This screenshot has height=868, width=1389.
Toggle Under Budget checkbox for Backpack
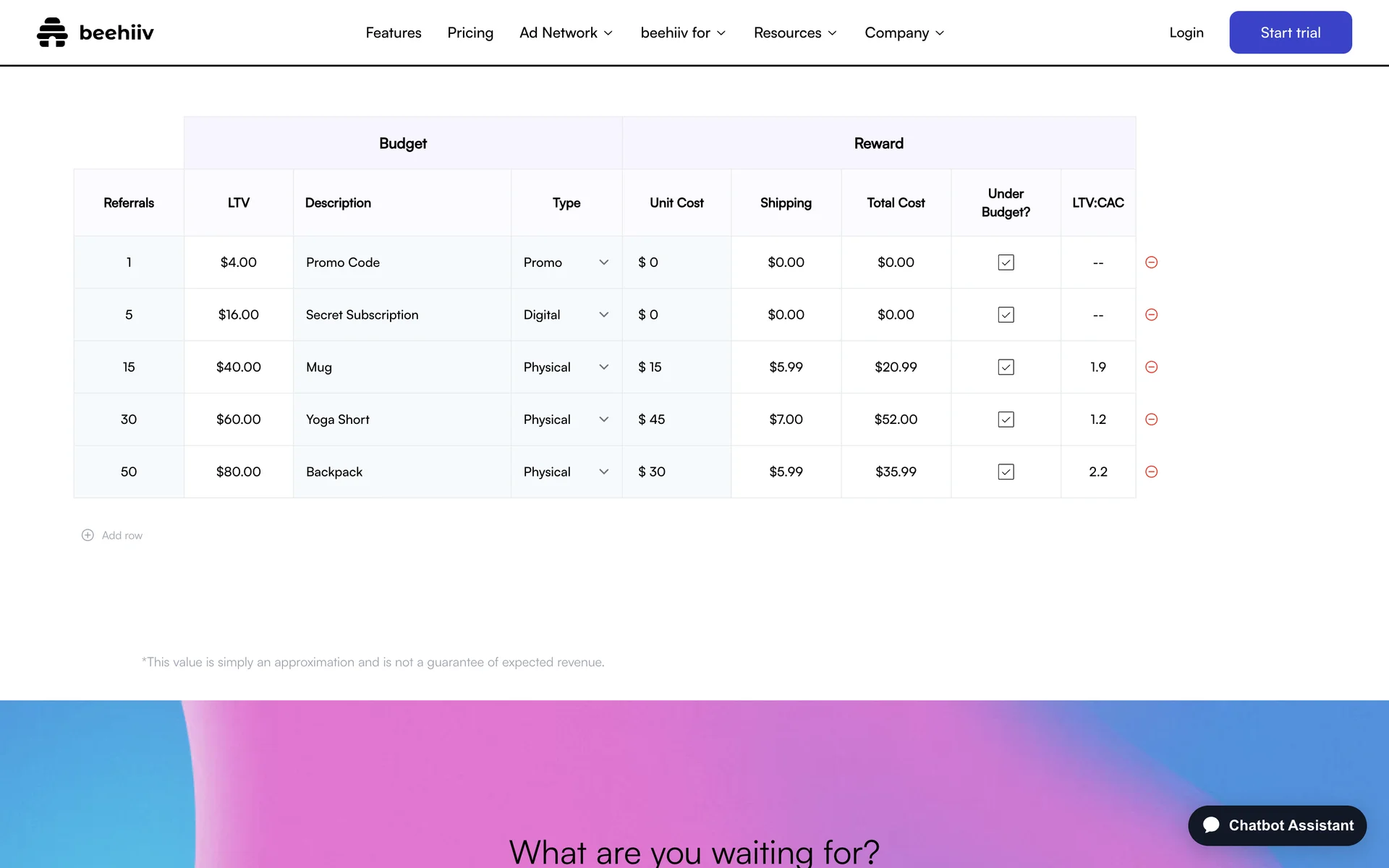click(x=1006, y=472)
